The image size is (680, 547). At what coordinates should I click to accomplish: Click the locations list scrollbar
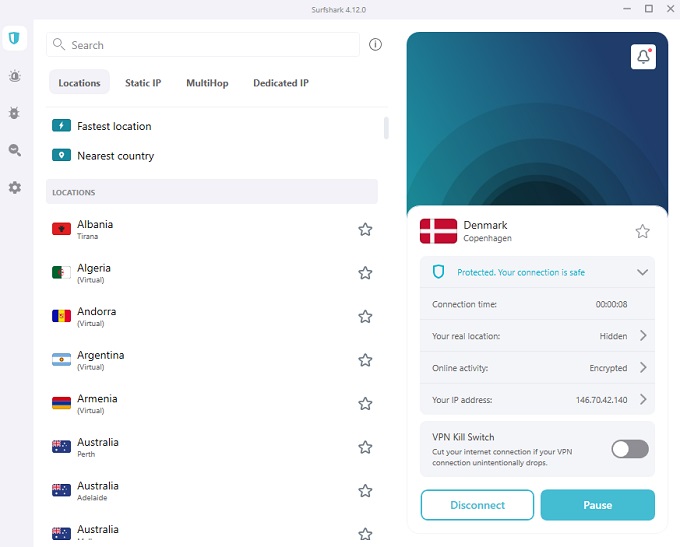pyautogui.click(x=386, y=128)
